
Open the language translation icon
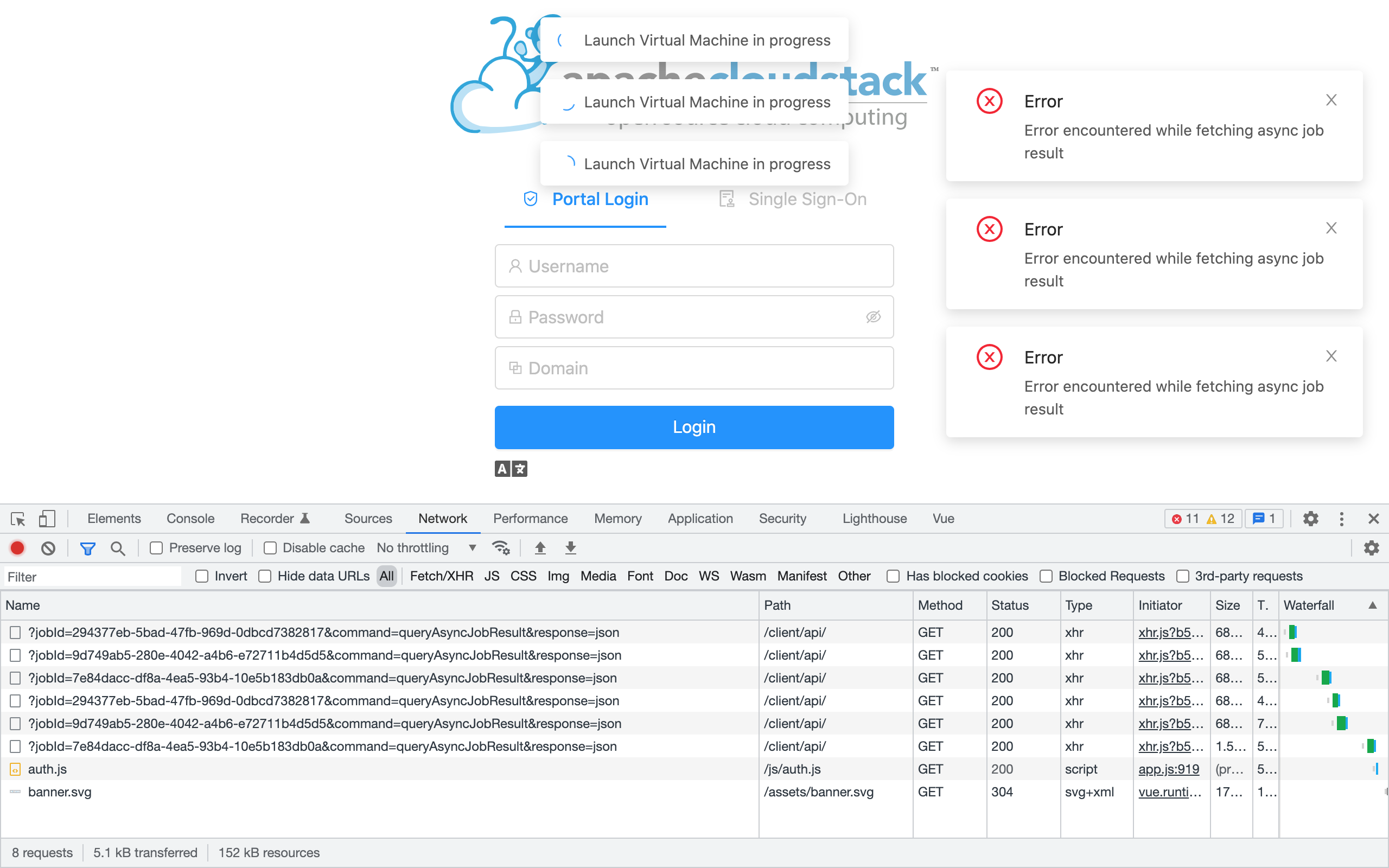click(511, 469)
